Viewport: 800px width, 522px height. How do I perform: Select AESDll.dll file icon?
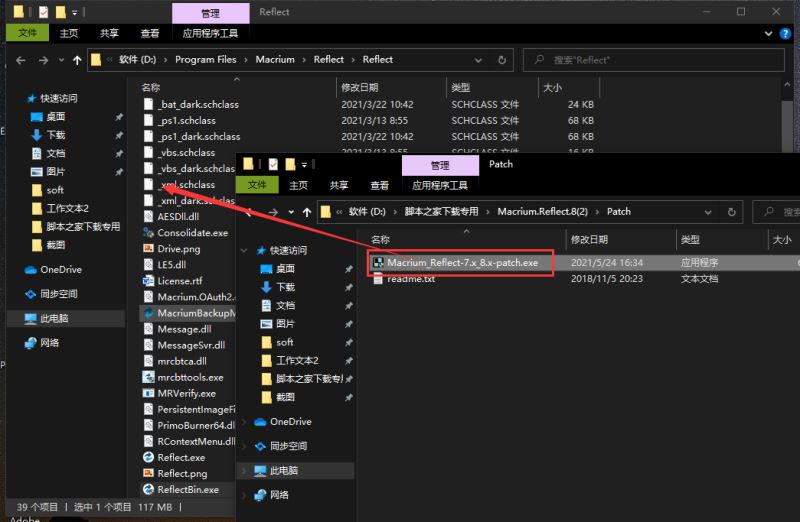(x=148, y=216)
